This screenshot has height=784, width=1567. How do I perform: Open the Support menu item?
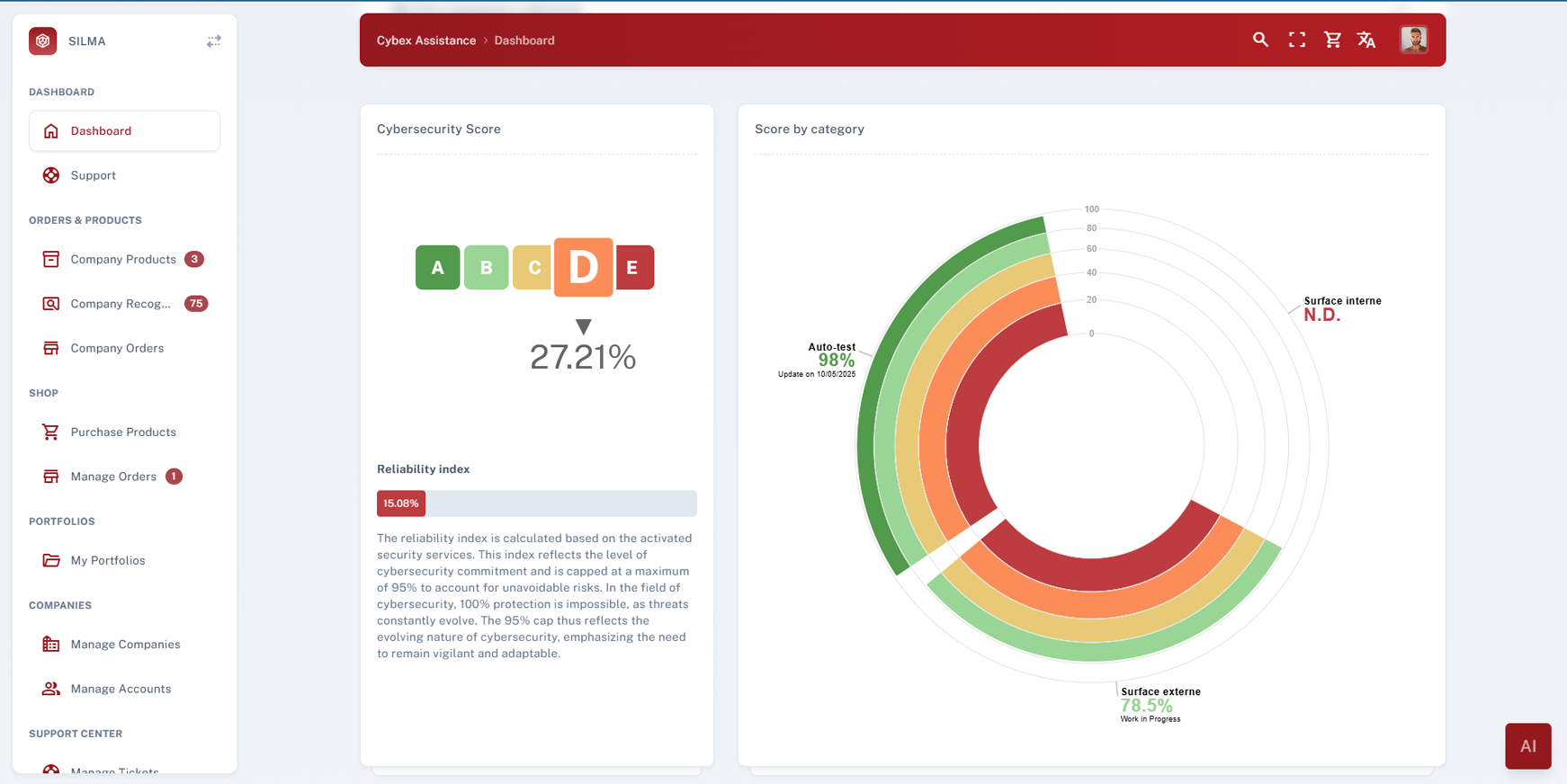(93, 175)
